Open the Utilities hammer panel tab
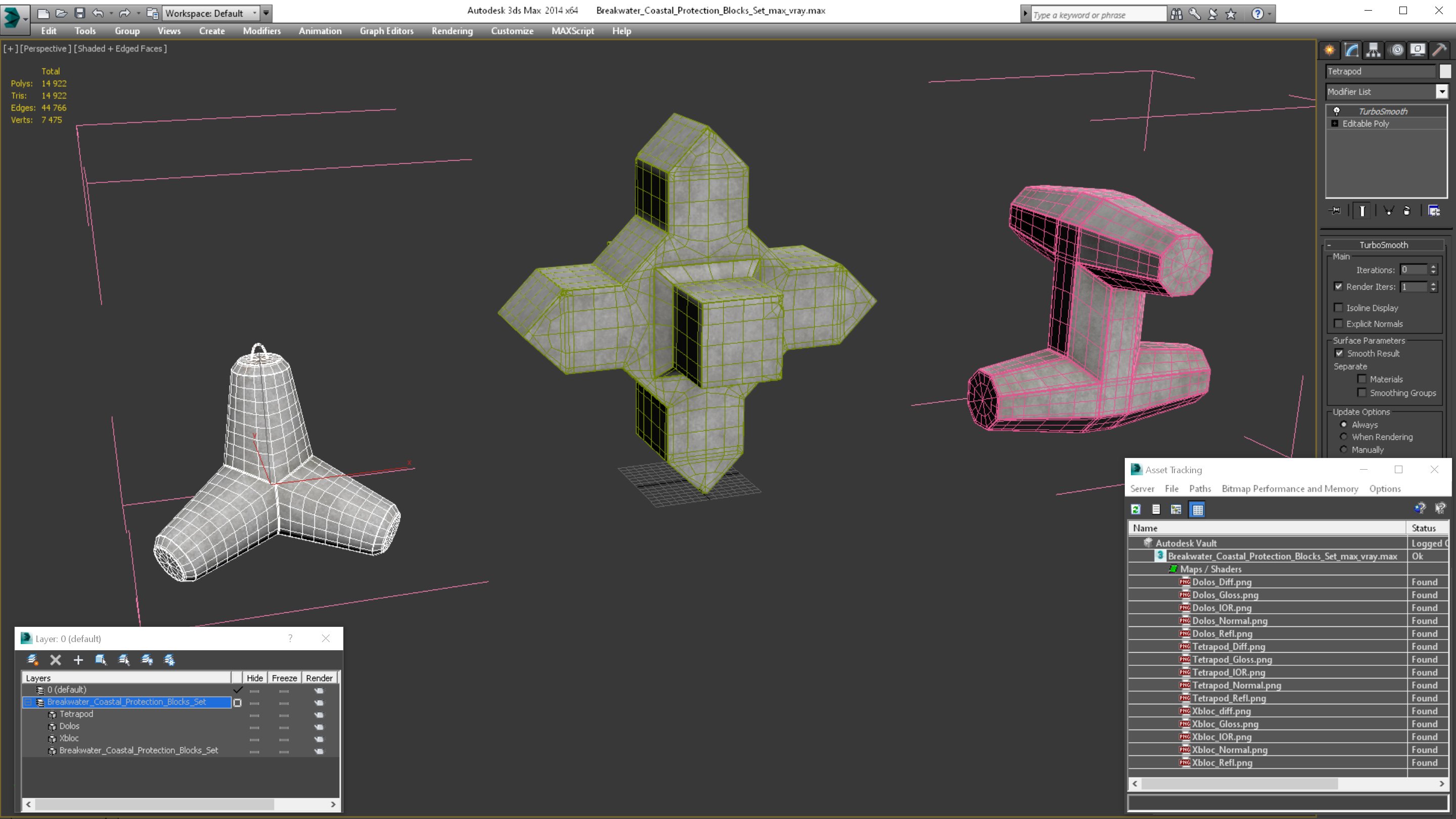Screen dimensions: 1456x819 click(1439, 51)
